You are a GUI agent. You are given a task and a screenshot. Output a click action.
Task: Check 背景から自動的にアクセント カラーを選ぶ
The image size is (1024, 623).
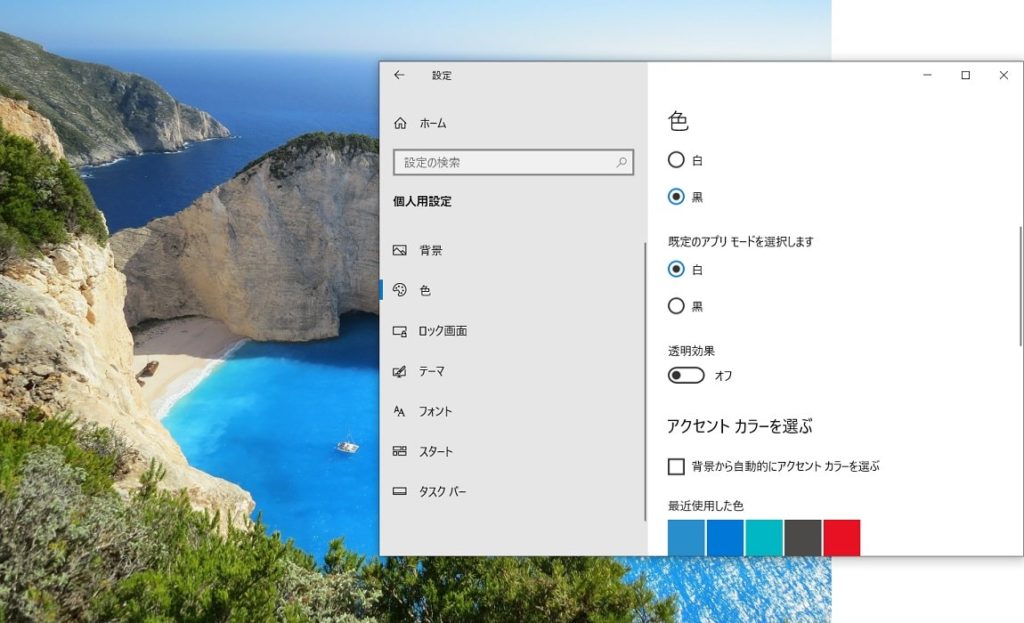[x=676, y=466]
